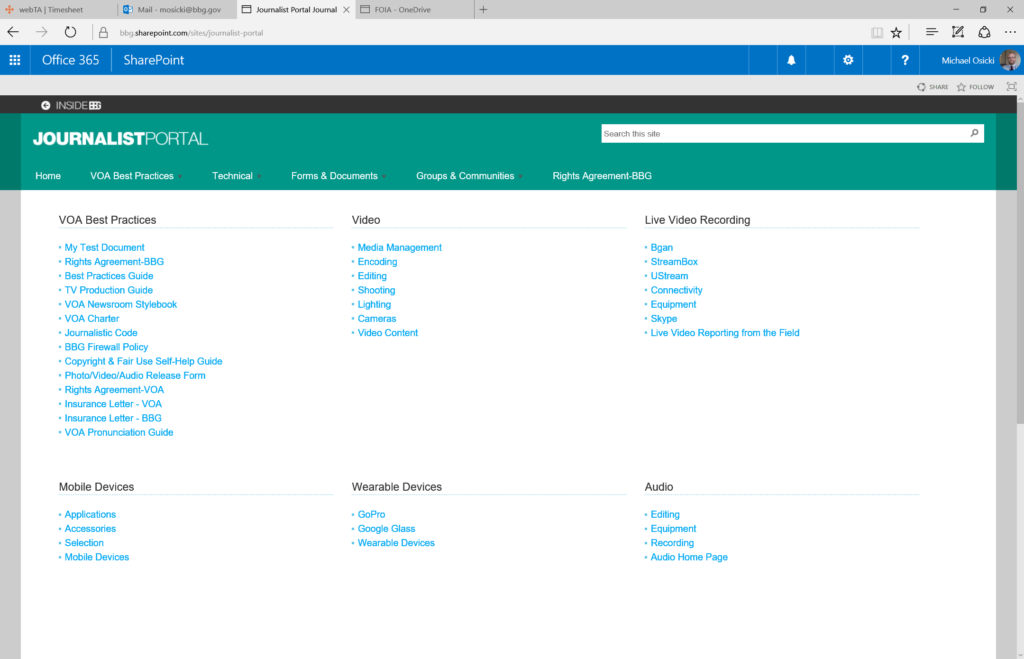Refresh the page in the browser
This screenshot has width=1024, height=659.
pyautogui.click(x=70, y=32)
